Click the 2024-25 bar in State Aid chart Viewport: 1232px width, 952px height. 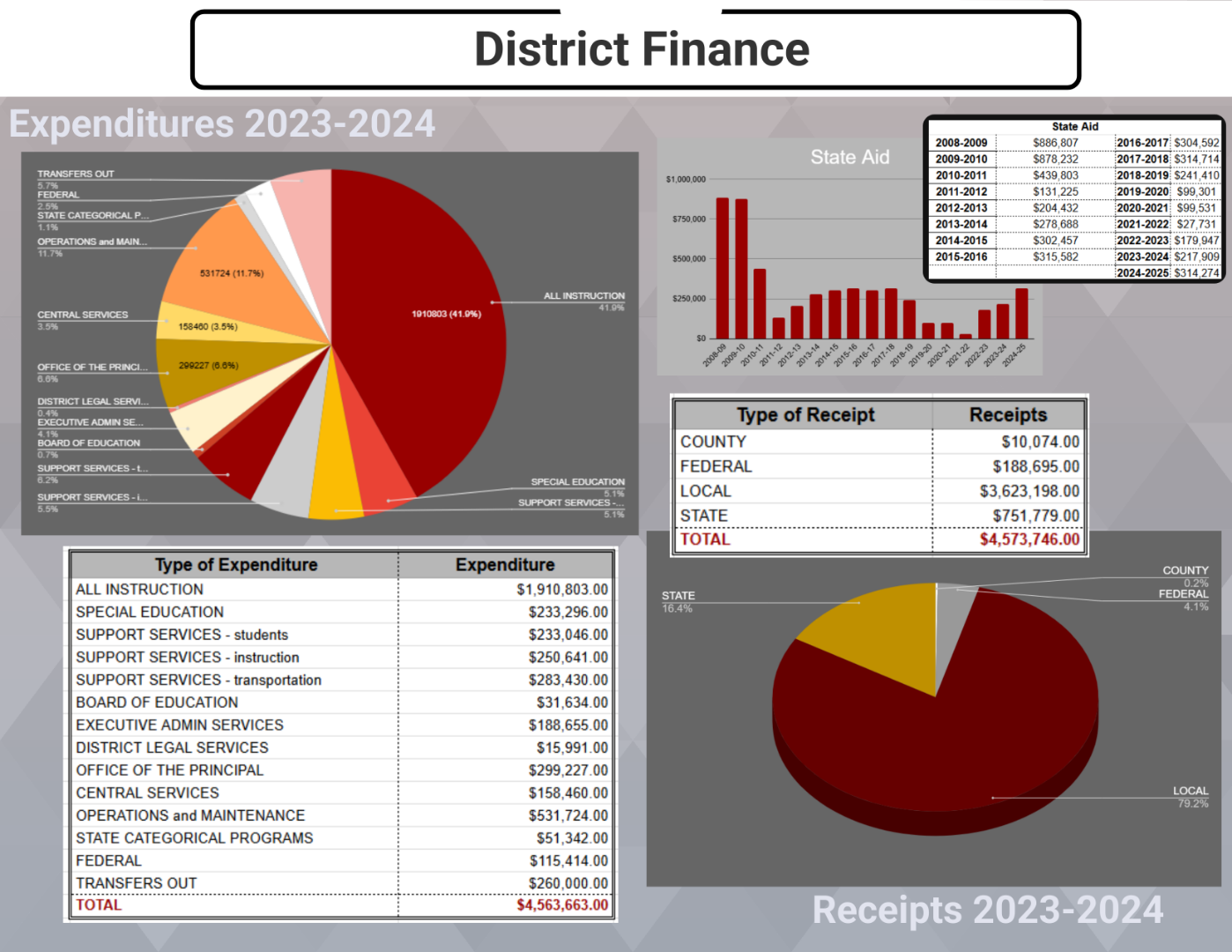[1021, 314]
